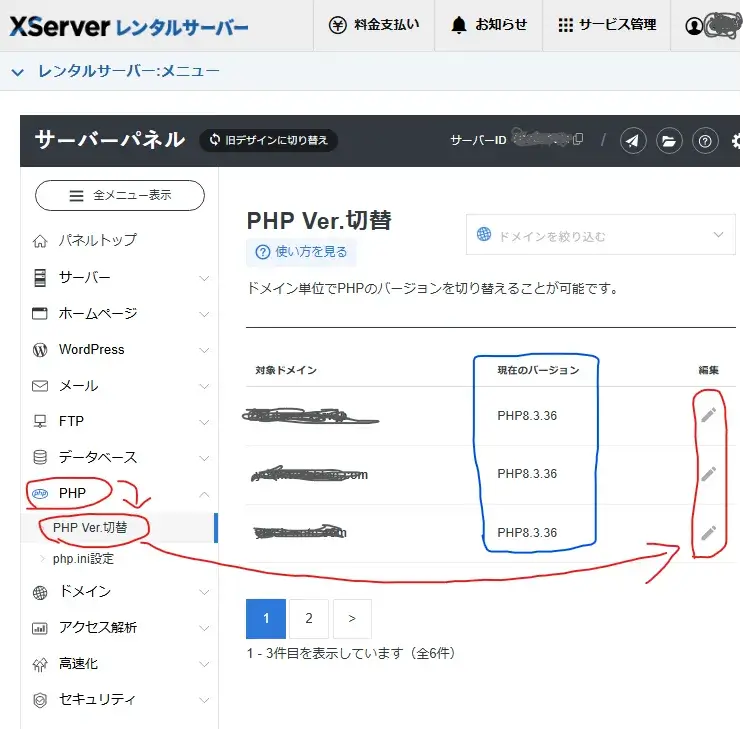Click the next page arrow button
Screen dimensions: 744x729
[x=352, y=618]
